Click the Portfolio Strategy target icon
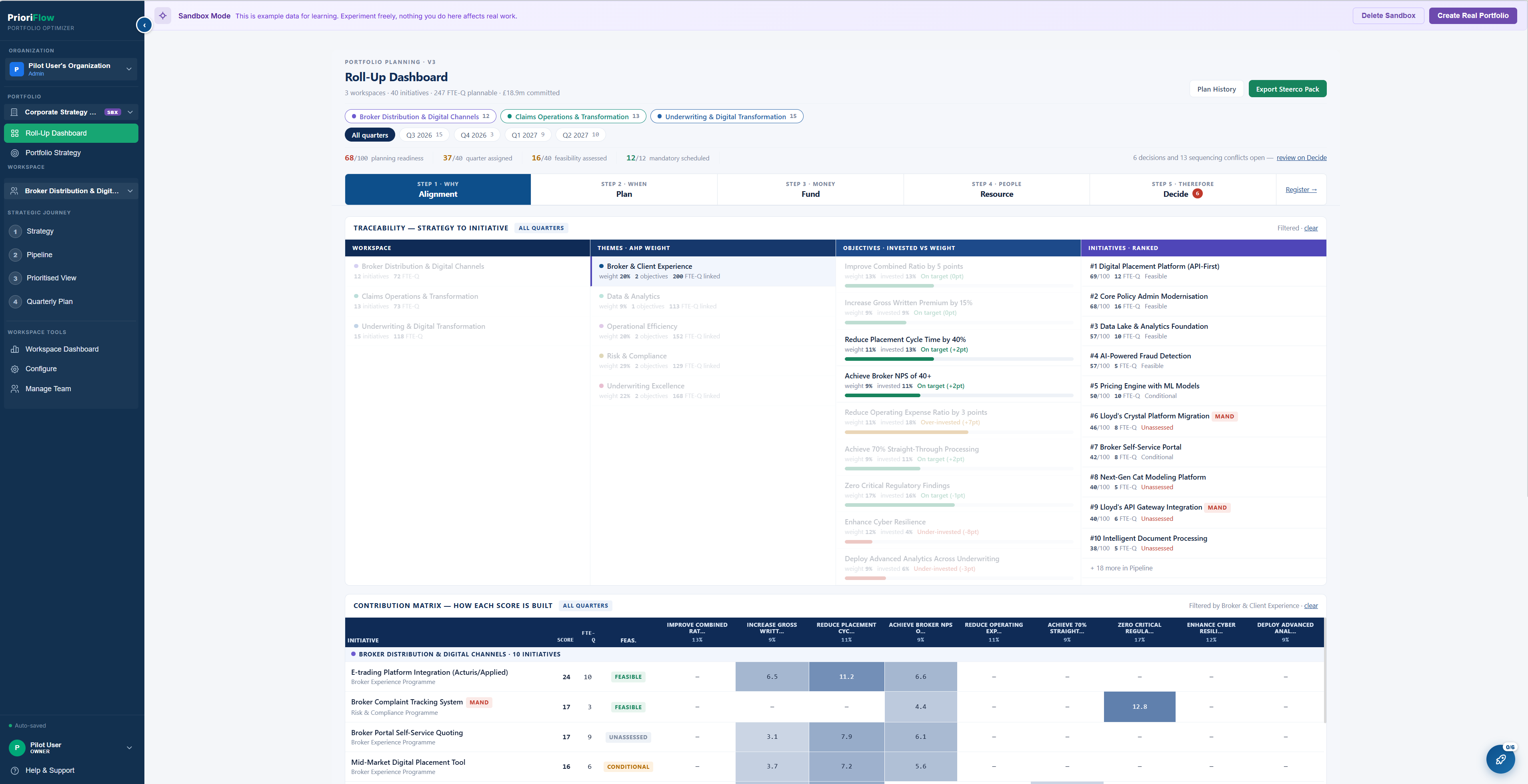1528x784 pixels. [x=15, y=153]
